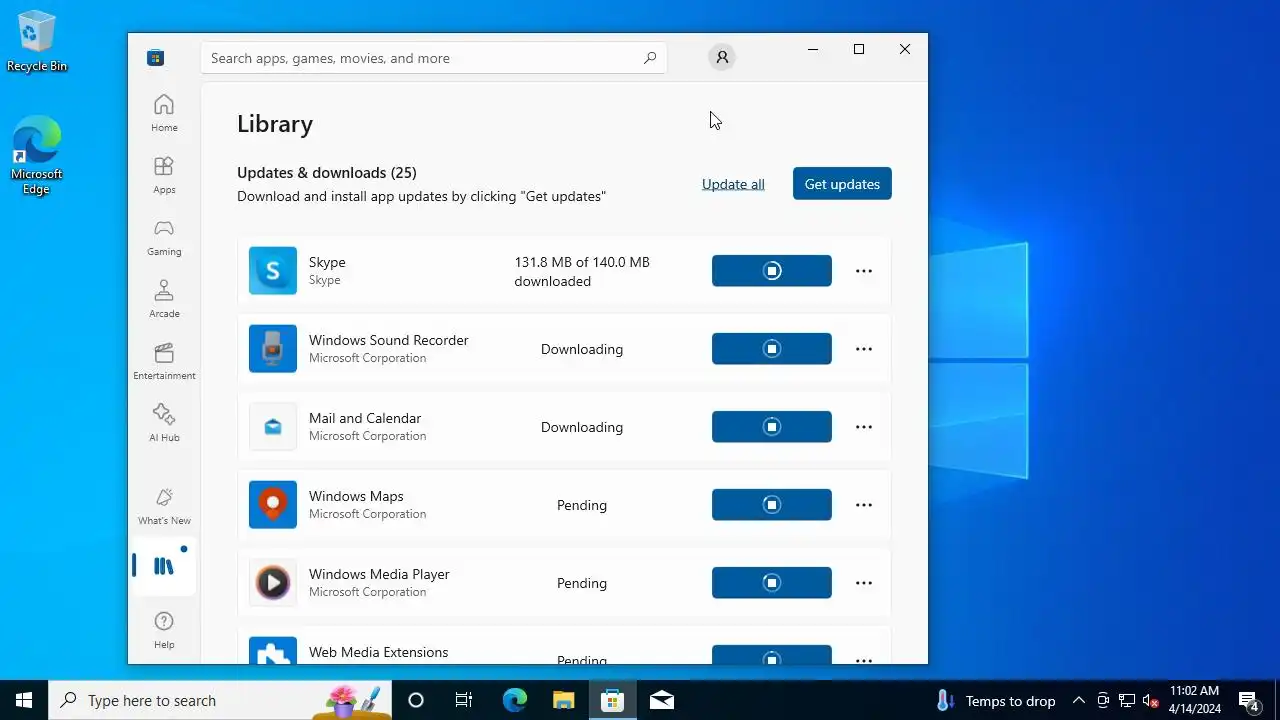The image size is (1280, 720).
Task: Click the search magnifier icon in Store
Action: click(650, 58)
